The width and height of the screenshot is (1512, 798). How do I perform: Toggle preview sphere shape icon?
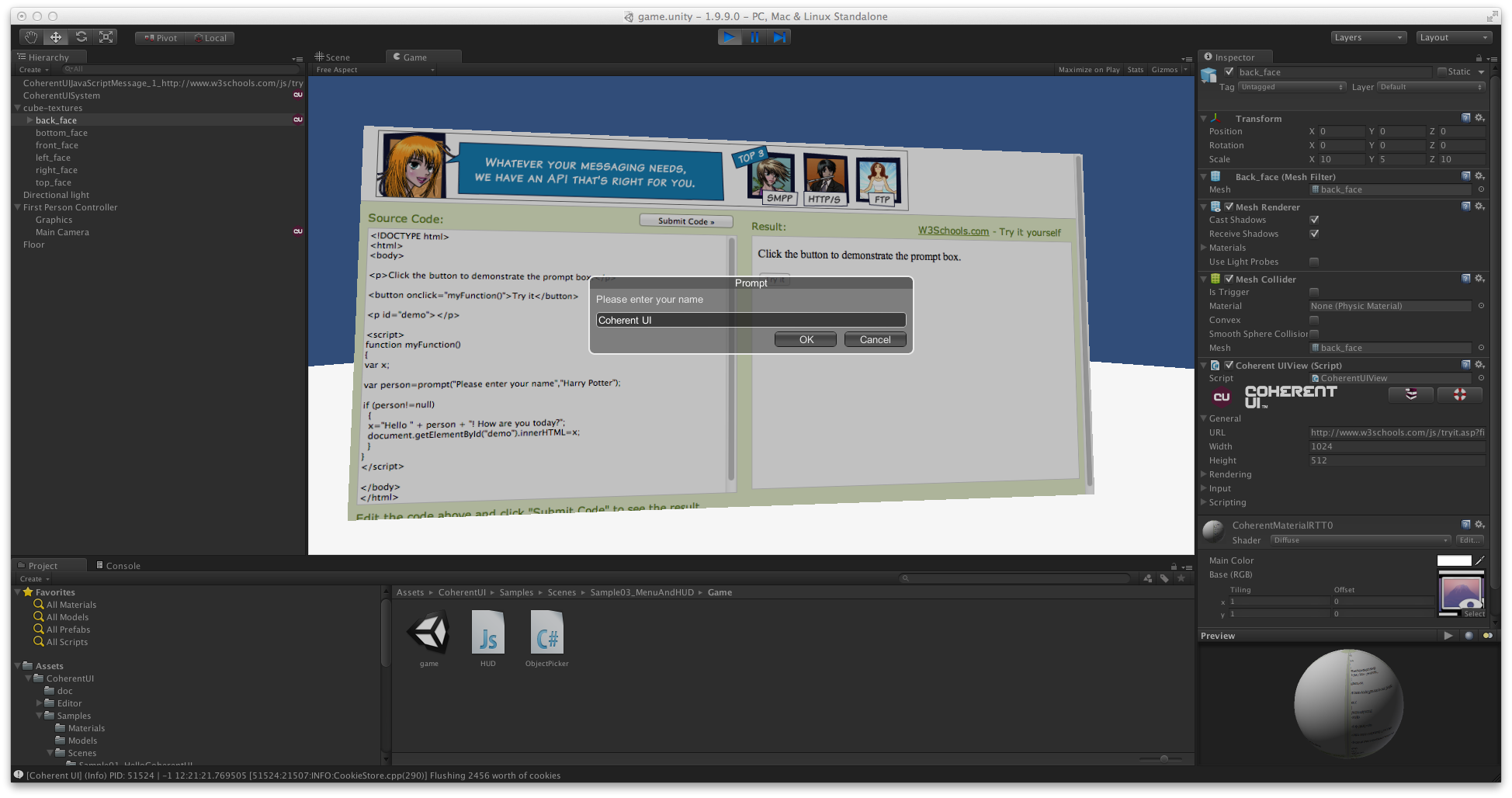click(1469, 636)
